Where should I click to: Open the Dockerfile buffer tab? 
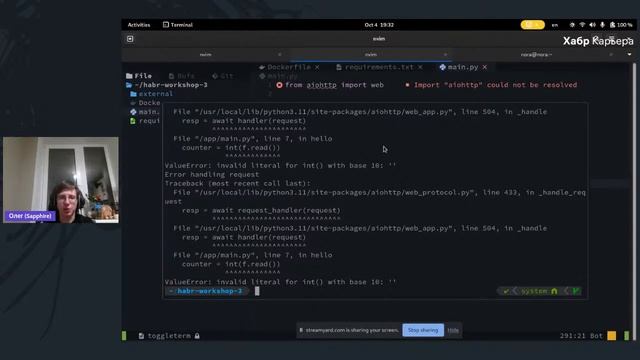(289, 67)
